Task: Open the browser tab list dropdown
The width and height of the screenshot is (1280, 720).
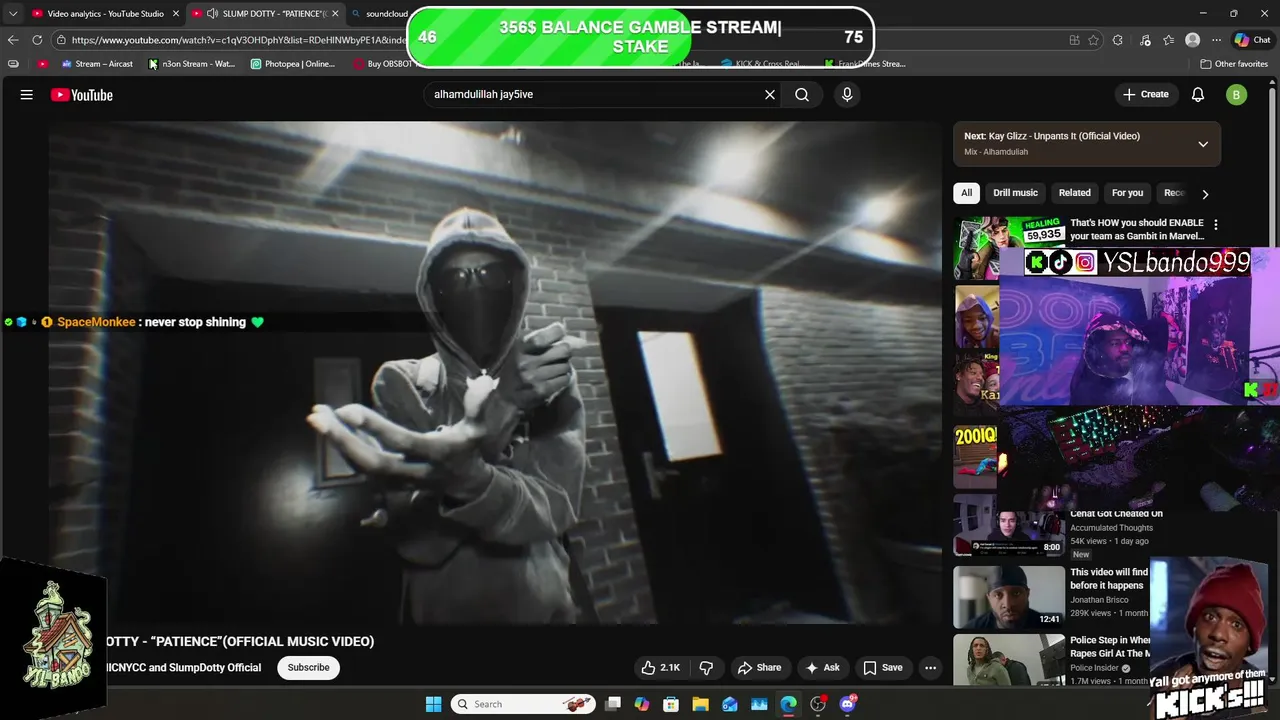Action: point(13,14)
